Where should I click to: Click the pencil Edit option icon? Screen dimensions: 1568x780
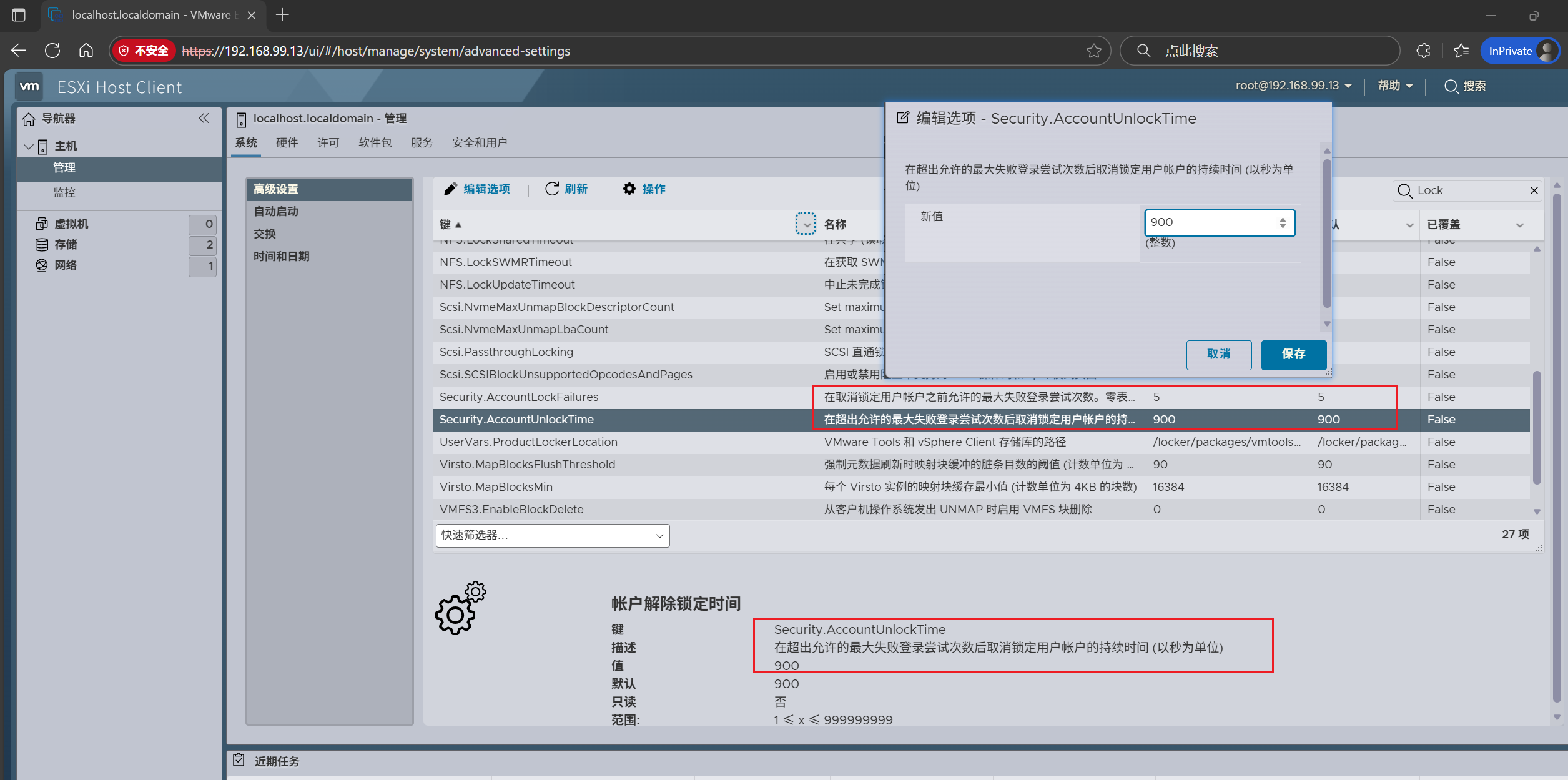[x=451, y=189]
